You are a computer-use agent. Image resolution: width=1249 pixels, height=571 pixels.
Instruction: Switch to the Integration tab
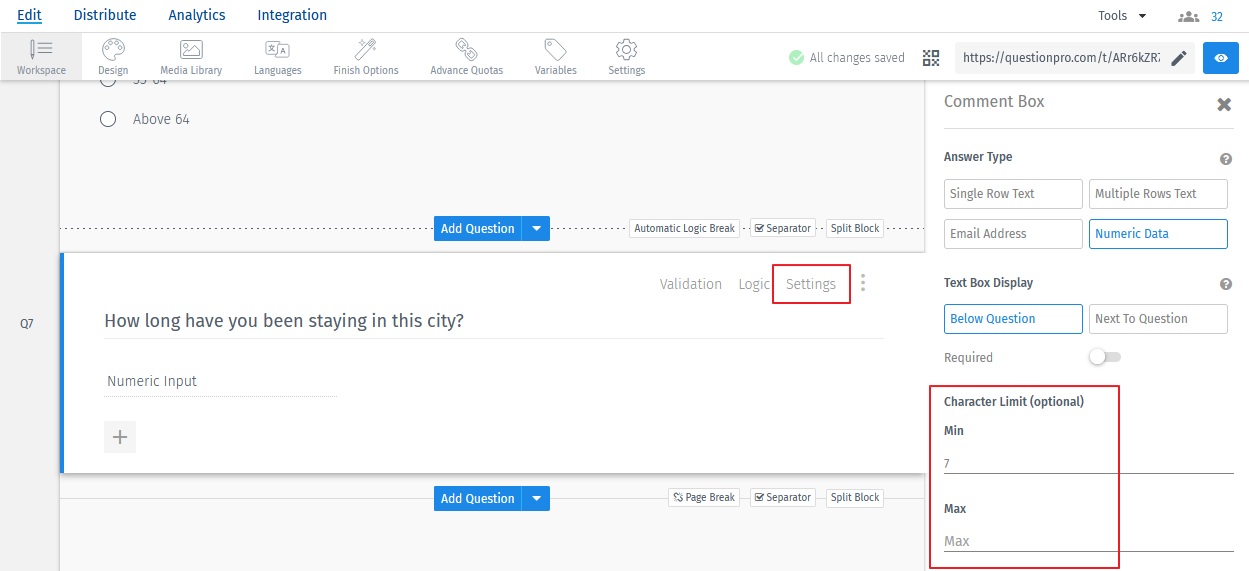point(292,15)
